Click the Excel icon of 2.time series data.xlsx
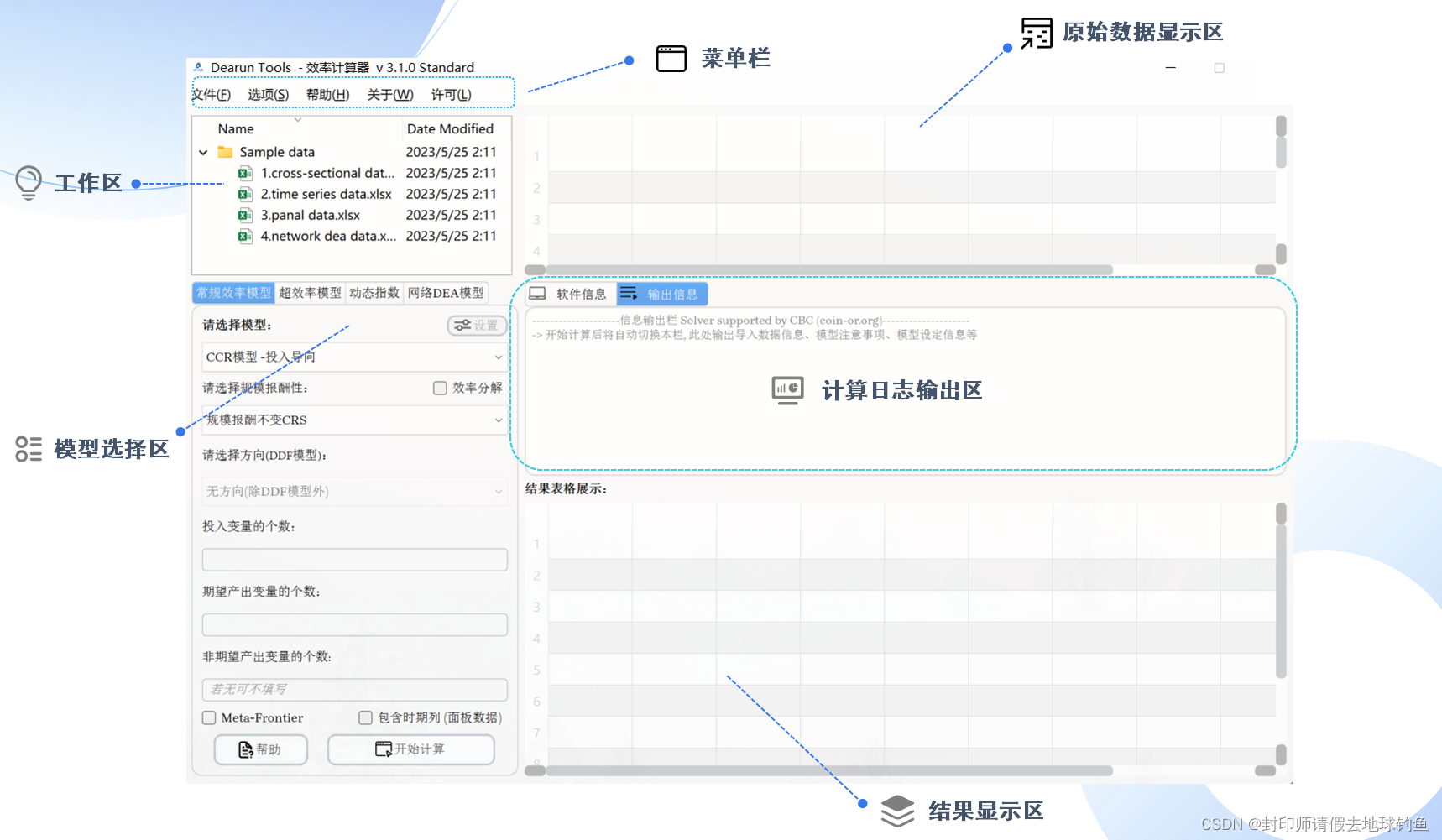Image resolution: width=1442 pixels, height=840 pixels. click(244, 194)
